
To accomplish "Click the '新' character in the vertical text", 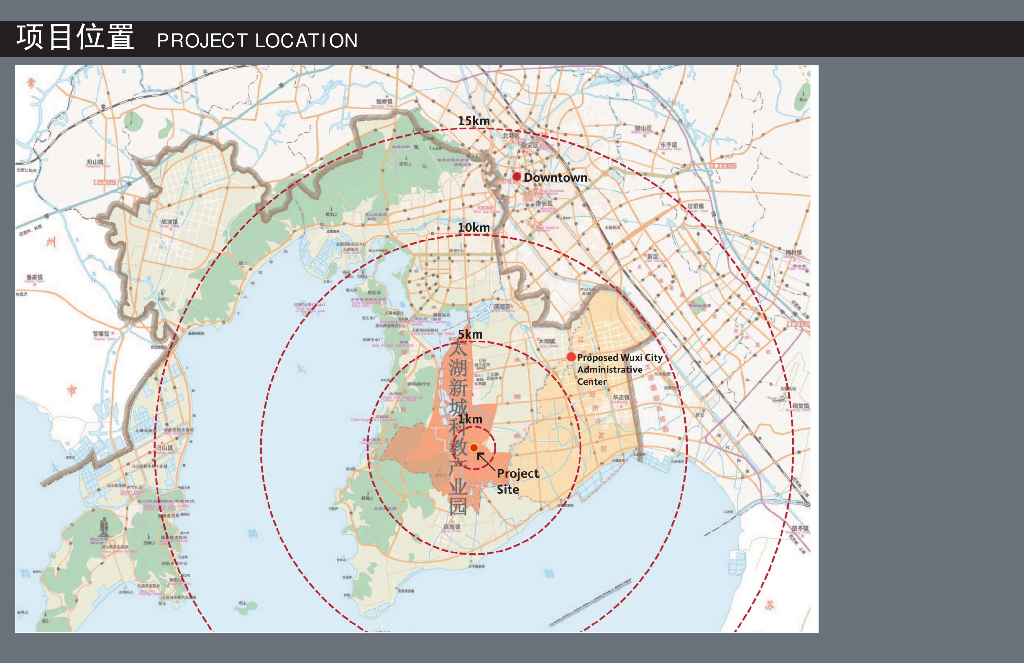I will [x=457, y=387].
